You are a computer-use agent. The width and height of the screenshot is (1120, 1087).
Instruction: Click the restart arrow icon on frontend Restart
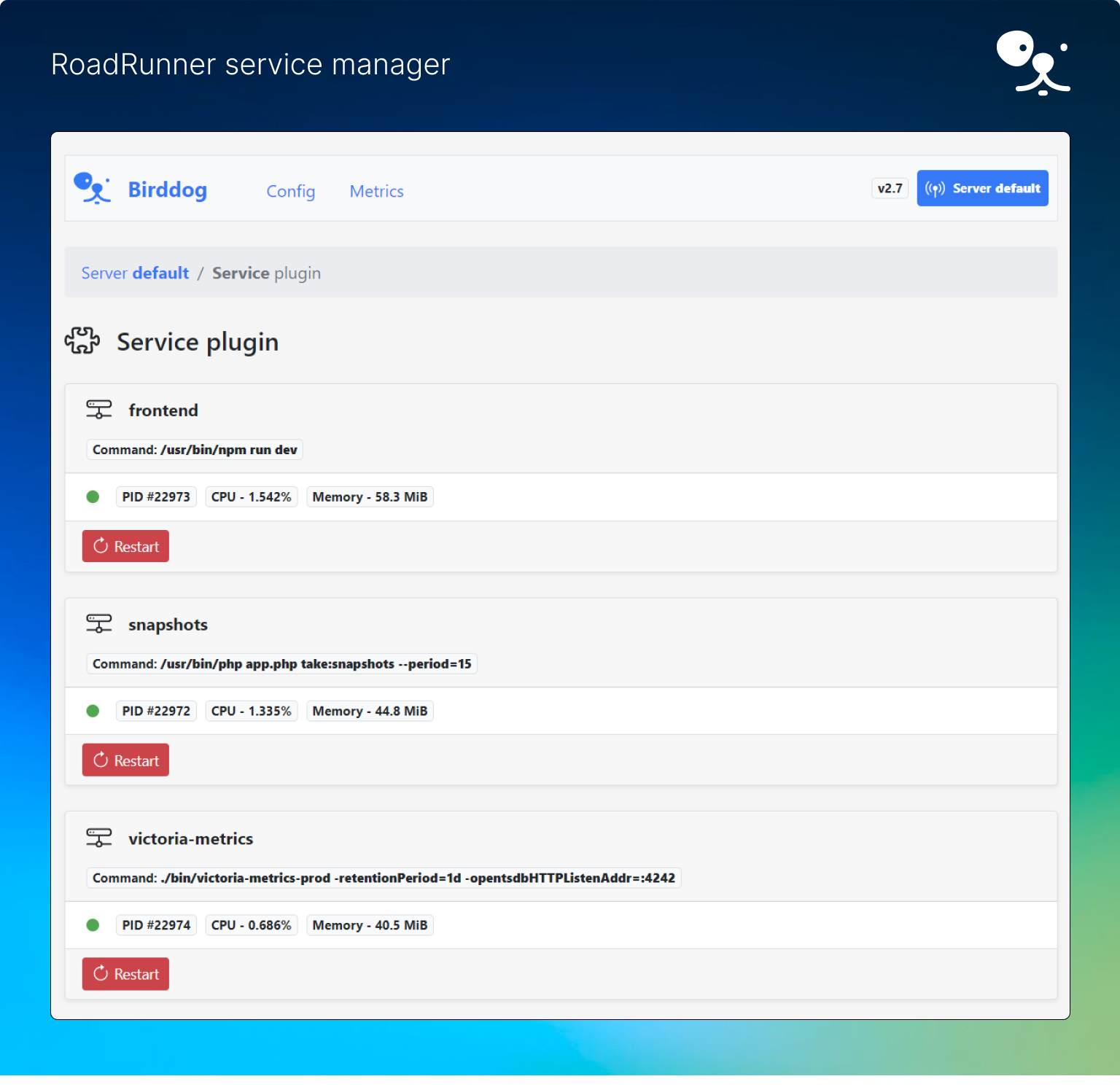tap(100, 546)
